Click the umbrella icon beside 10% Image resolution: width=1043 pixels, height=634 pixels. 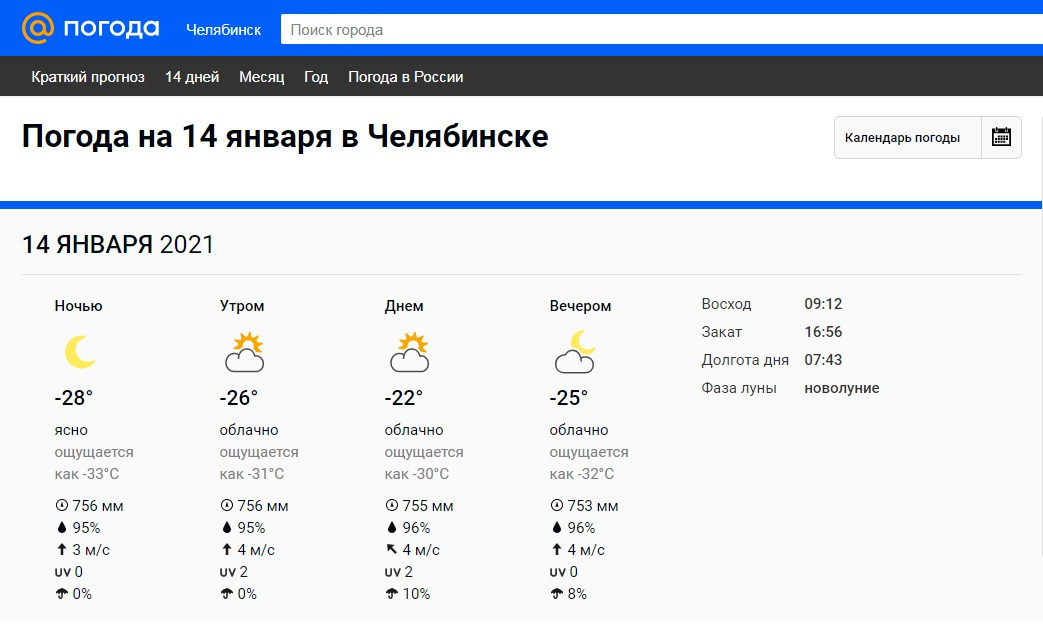[392, 593]
